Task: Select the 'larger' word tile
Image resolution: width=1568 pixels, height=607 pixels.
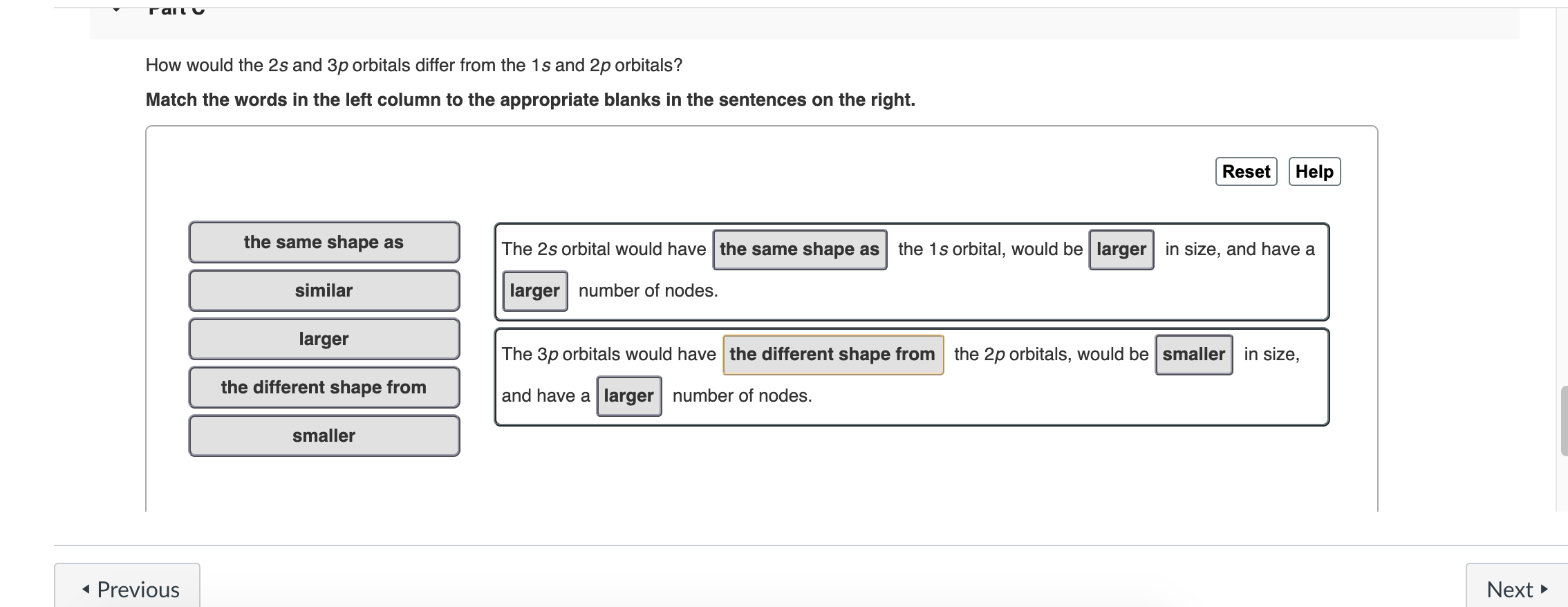Action: click(x=324, y=339)
